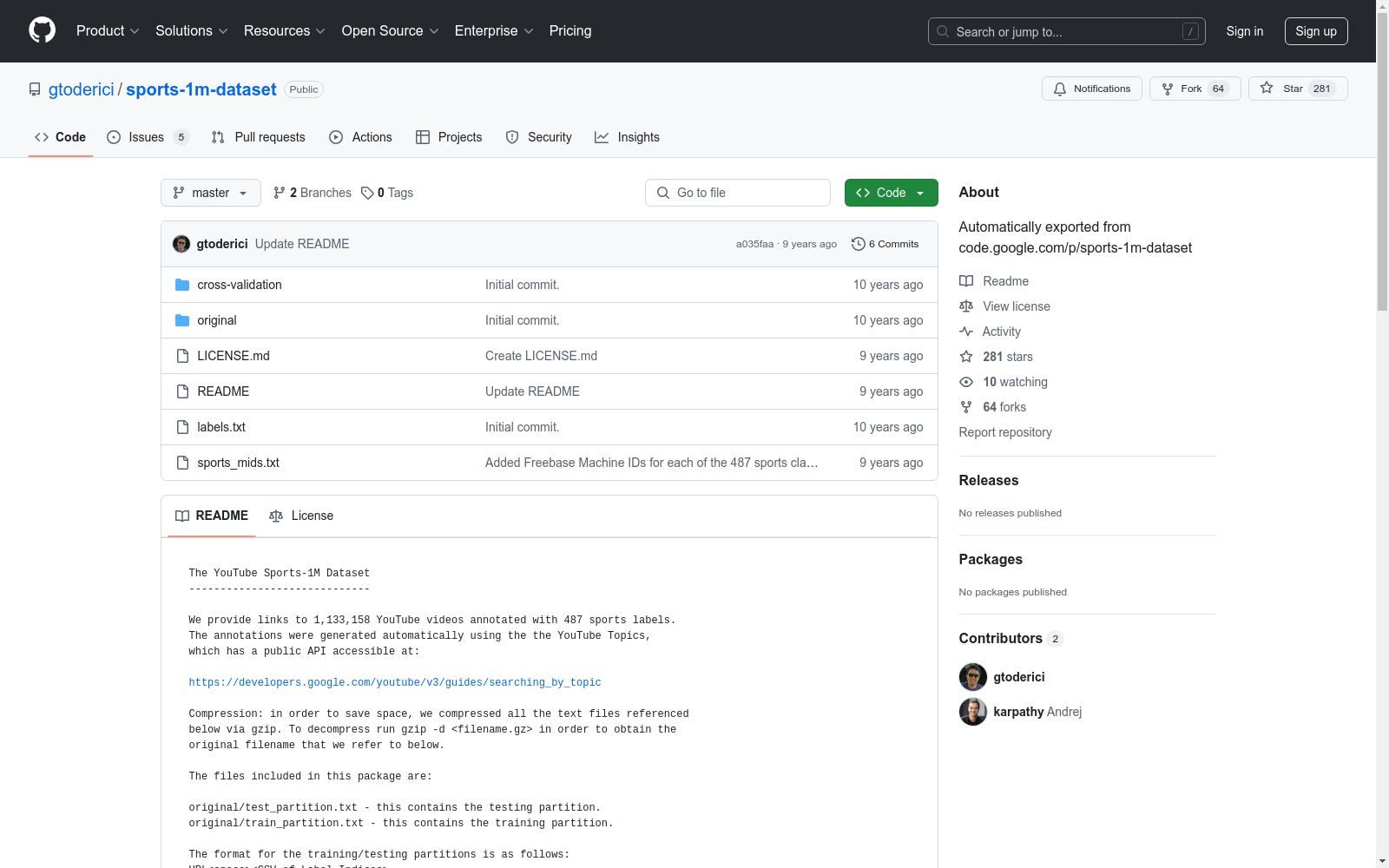Click the eye watching icon
This screenshot has width=1389, height=868.
click(x=966, y=382)
